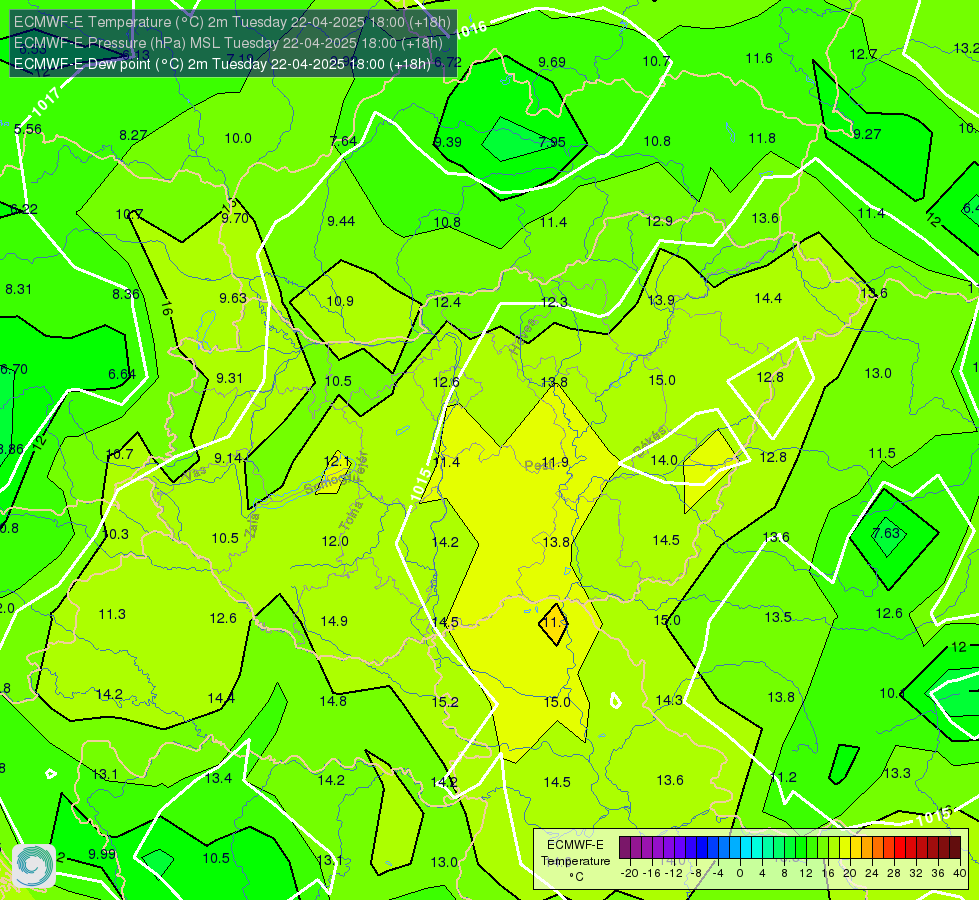This screenshot has height=900, width=979.
Task: Click the 8.36 temperature value
Action: coord(126,294)
